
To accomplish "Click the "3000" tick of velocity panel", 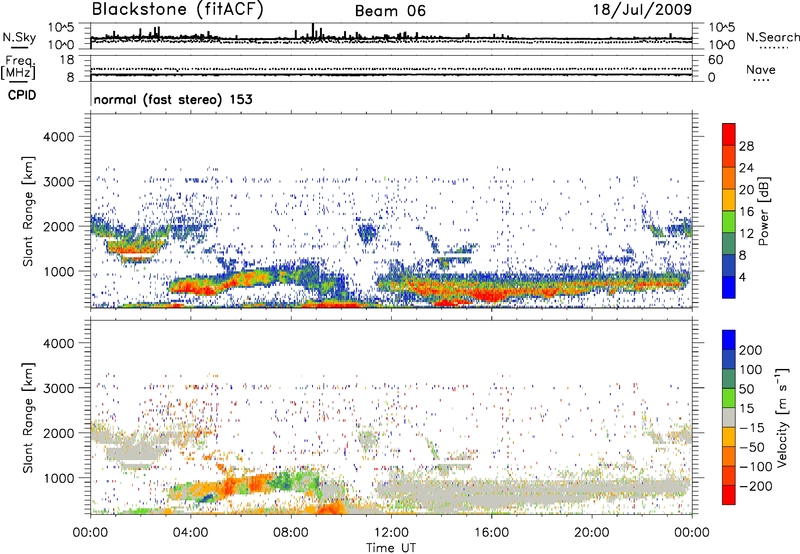I will (x=59, y=388).
